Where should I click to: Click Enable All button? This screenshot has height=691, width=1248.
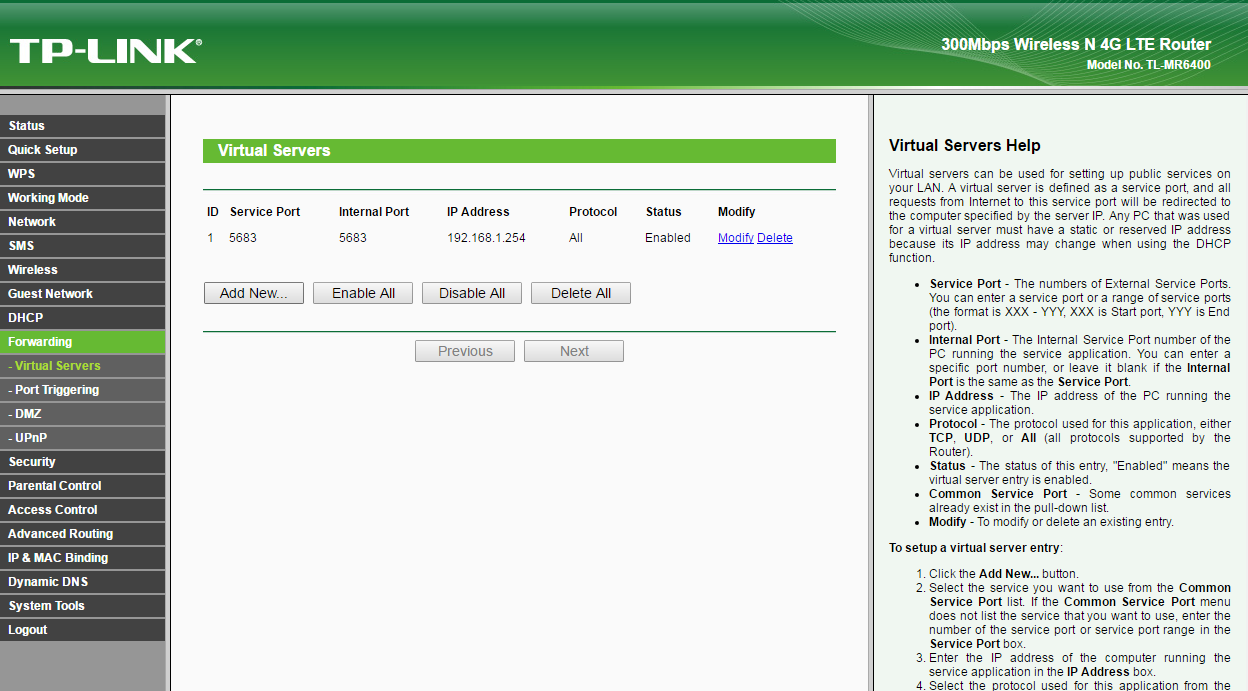point(363,293)
